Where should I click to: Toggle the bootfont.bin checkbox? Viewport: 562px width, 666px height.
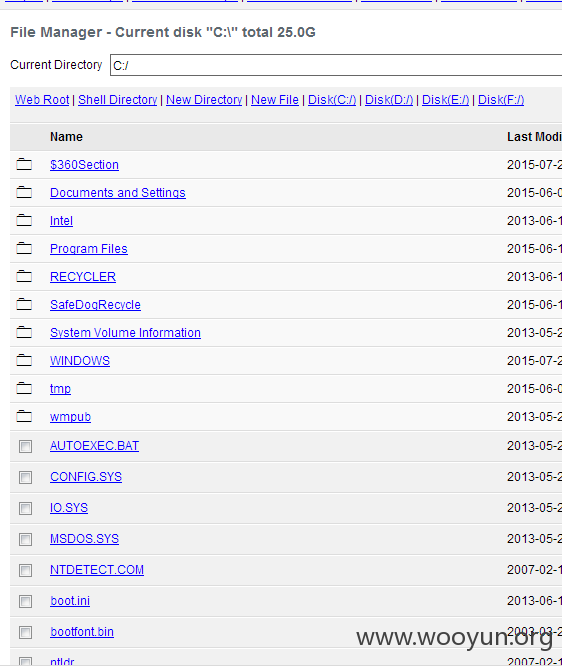tap(25, 632)
